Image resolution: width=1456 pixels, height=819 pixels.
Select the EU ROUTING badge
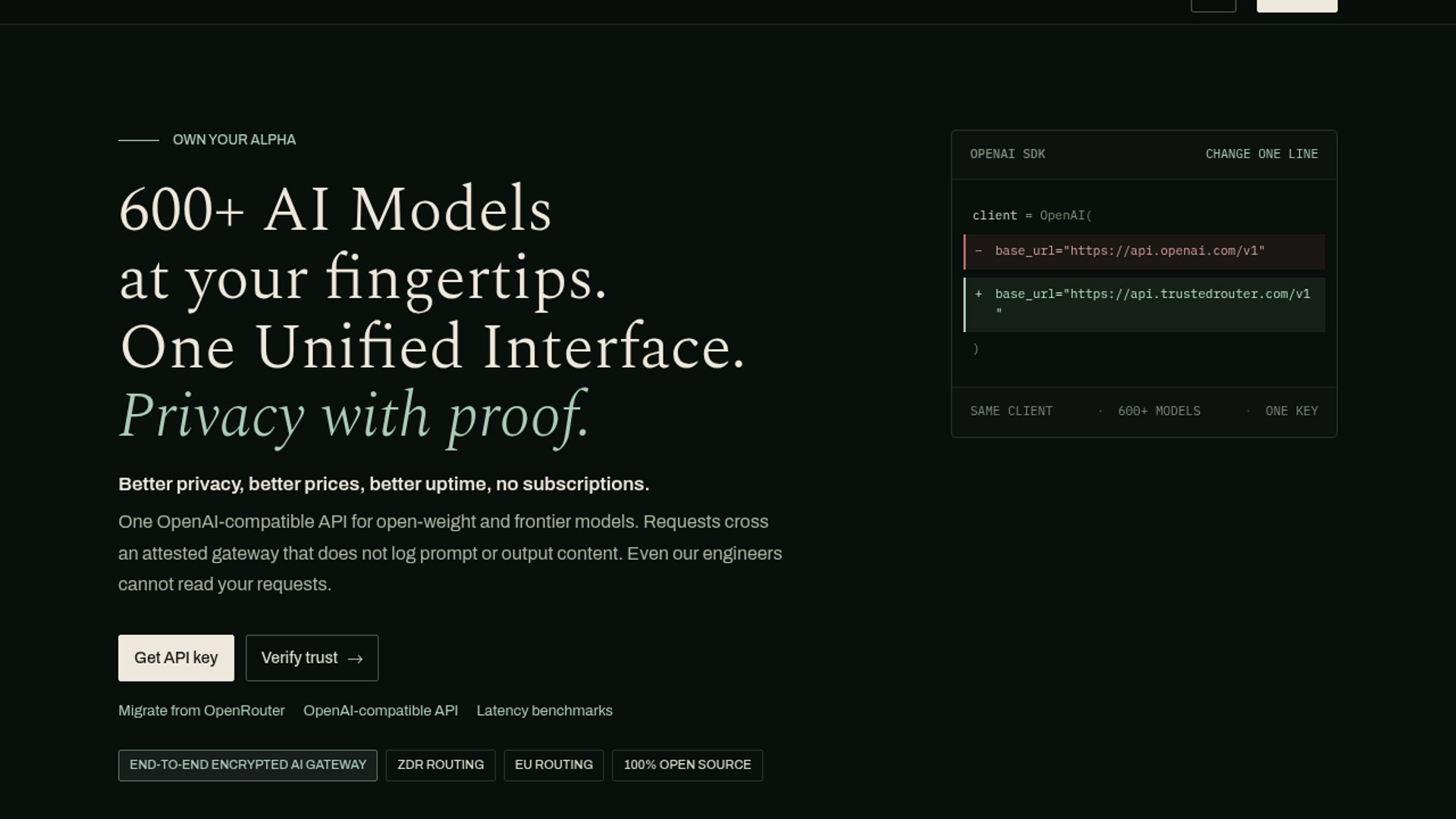tap(554, 765)
